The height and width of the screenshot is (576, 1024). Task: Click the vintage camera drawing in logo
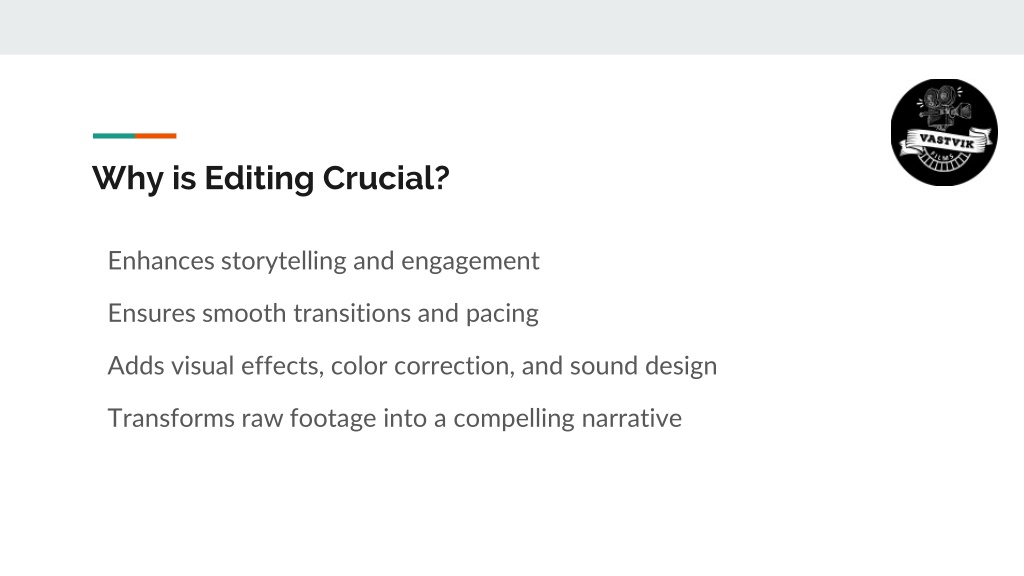[944, 108]
